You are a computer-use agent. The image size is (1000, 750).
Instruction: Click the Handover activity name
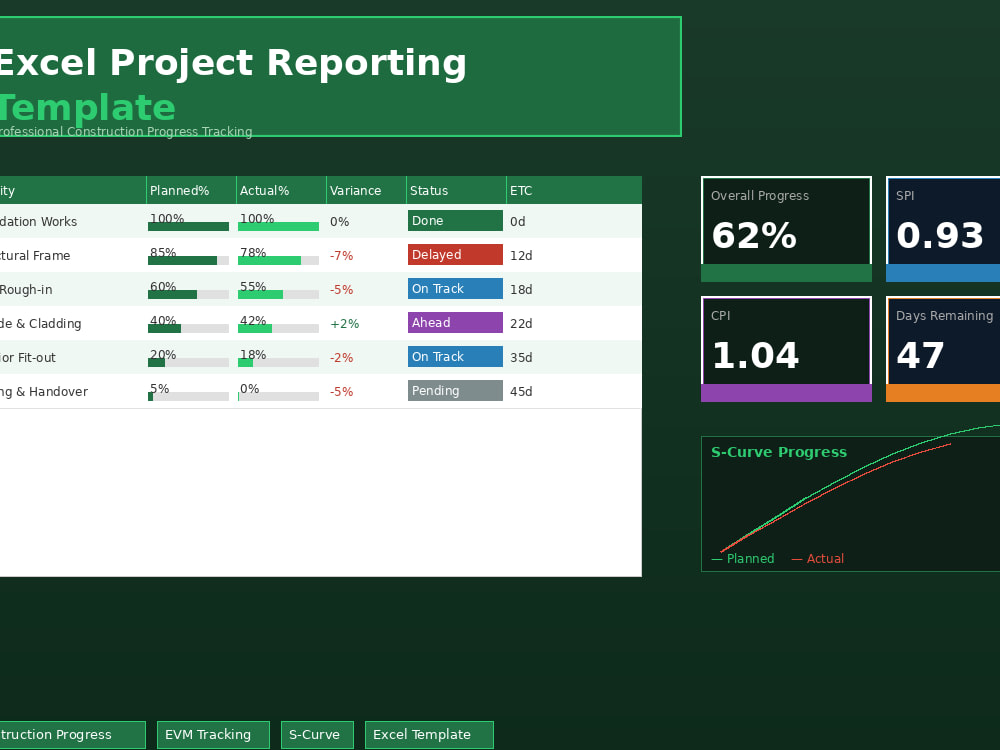point(44,392)
